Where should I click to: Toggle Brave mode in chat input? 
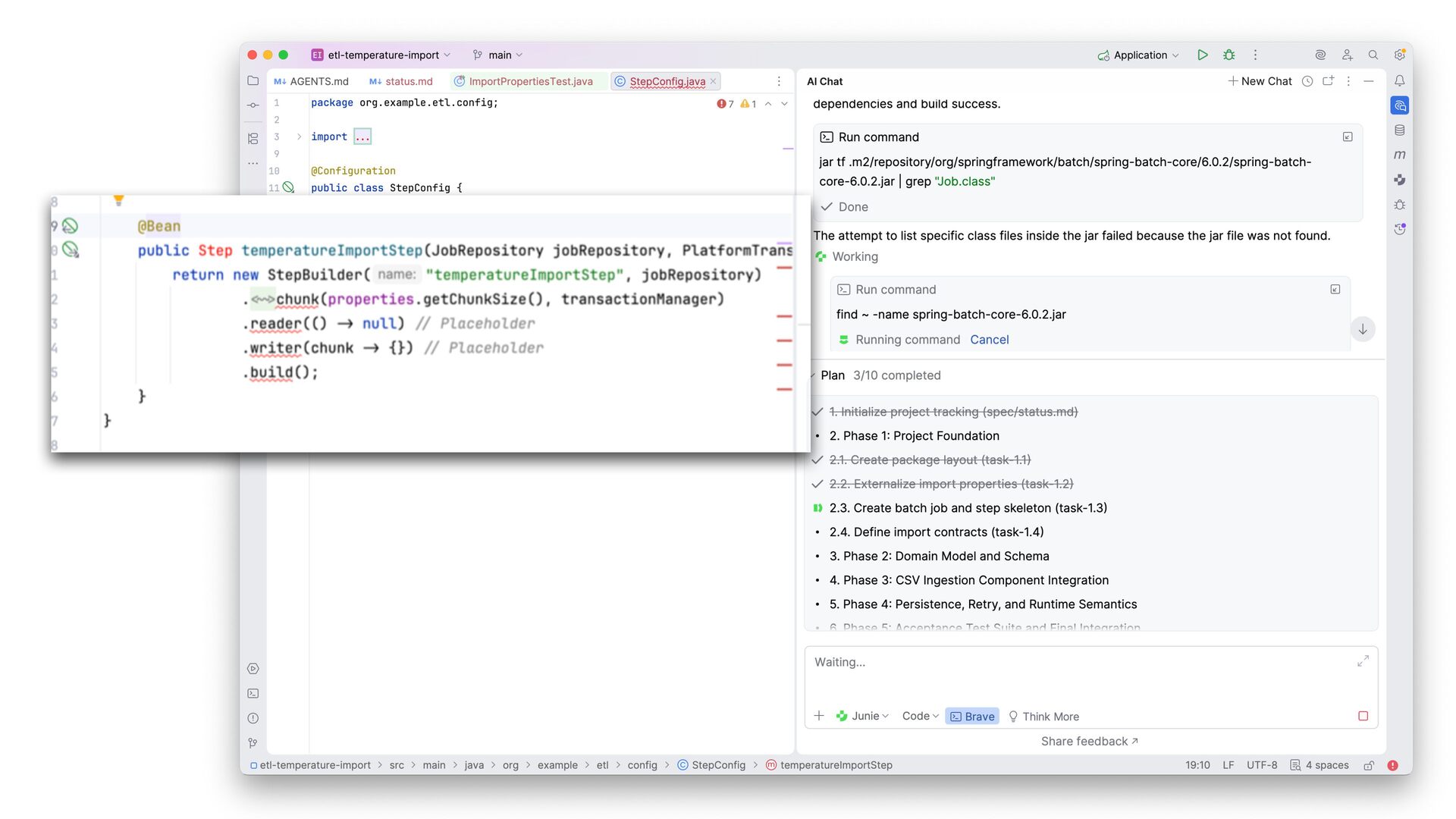click(971, 716)
